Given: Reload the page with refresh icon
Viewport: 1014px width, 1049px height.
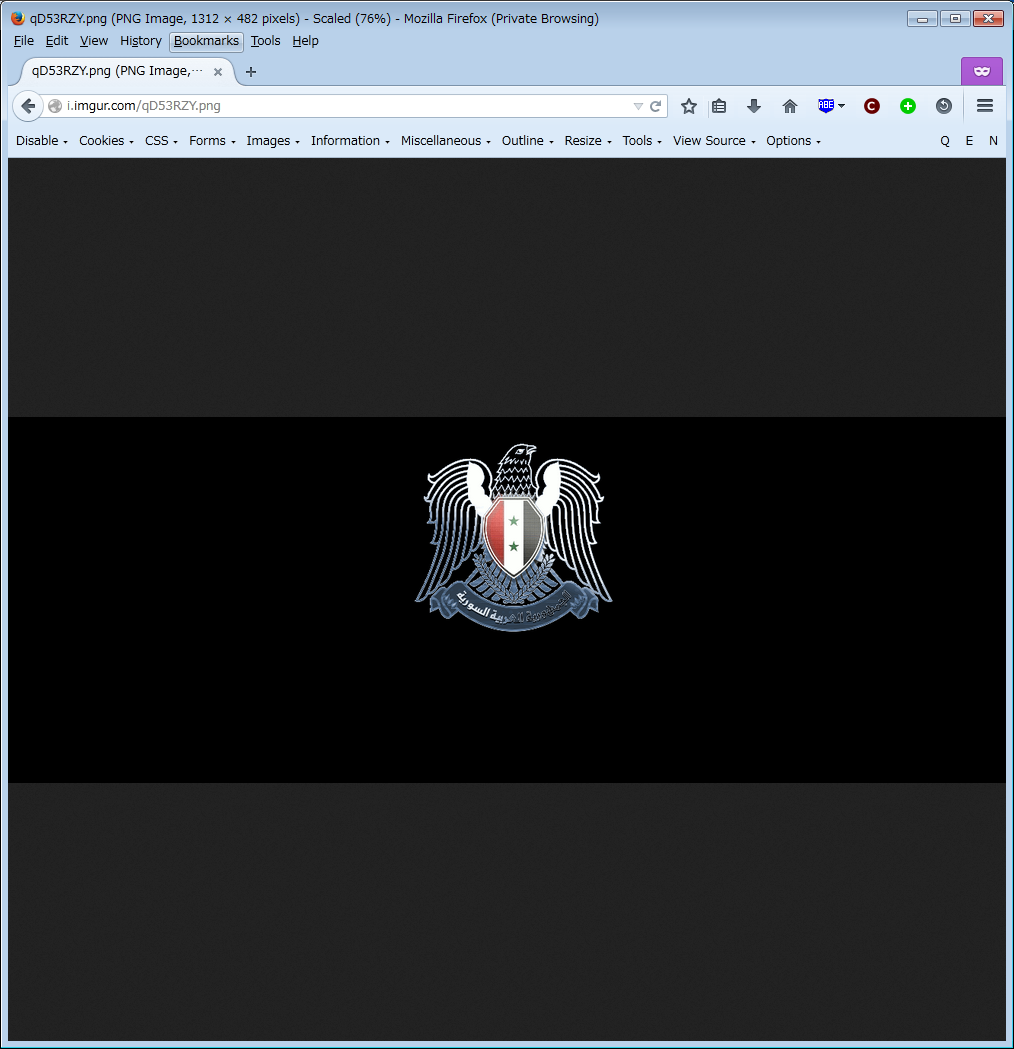Looking at the screenshot, I should point(655,106).
